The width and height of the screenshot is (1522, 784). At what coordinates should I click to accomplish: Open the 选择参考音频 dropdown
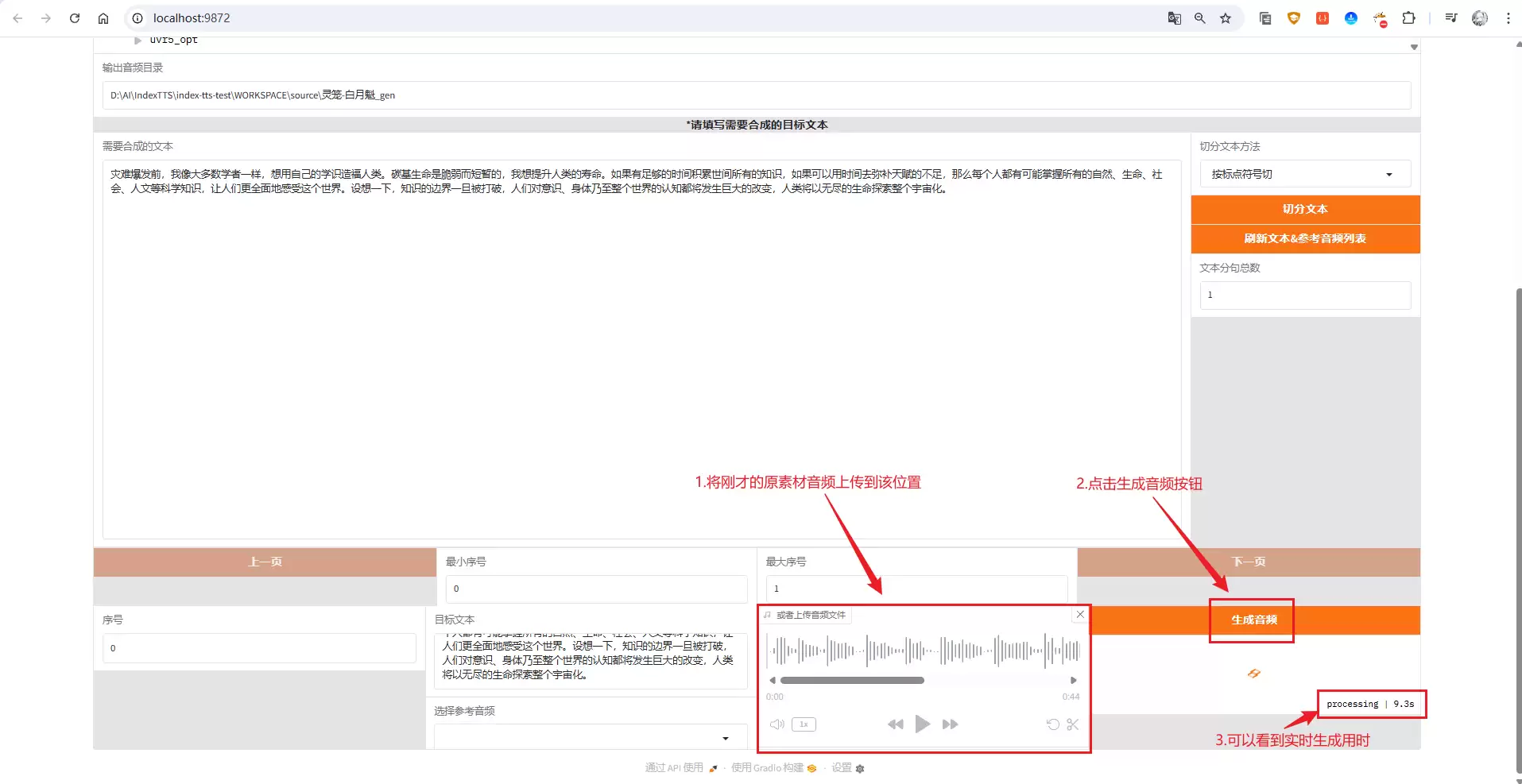click(591, 736)
